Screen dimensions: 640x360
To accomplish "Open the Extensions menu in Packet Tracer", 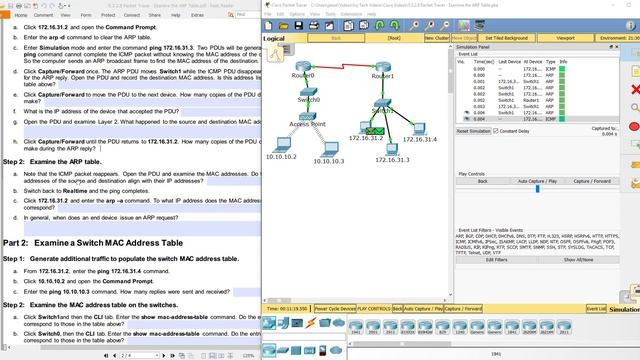I will [x=351, y=14].
